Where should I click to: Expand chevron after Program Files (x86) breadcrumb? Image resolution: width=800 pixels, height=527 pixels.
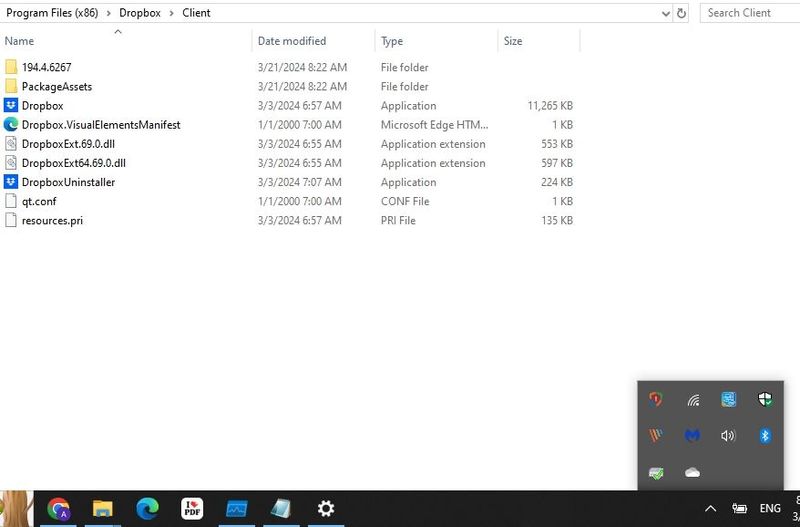(x=108, y=13)
